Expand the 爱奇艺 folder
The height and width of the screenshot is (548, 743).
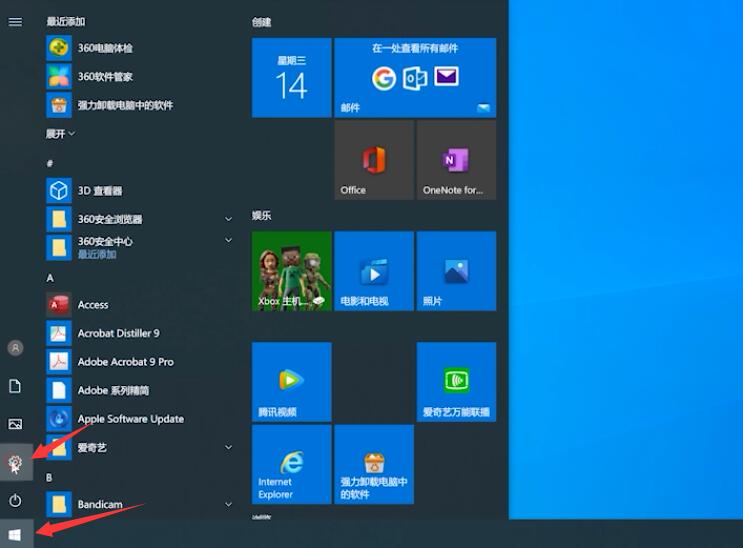coord(140,447)
